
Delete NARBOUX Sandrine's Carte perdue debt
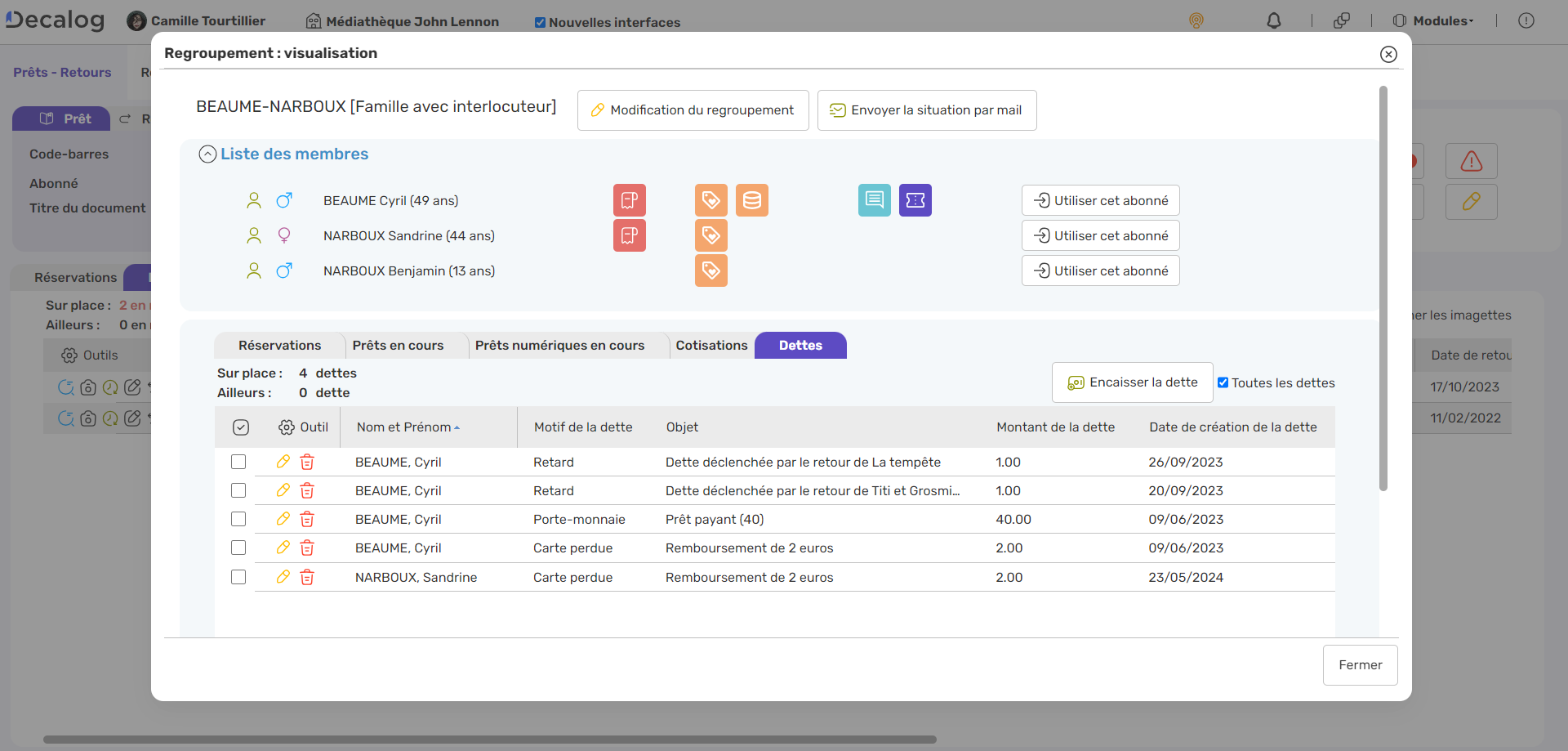tap(307, 578)
